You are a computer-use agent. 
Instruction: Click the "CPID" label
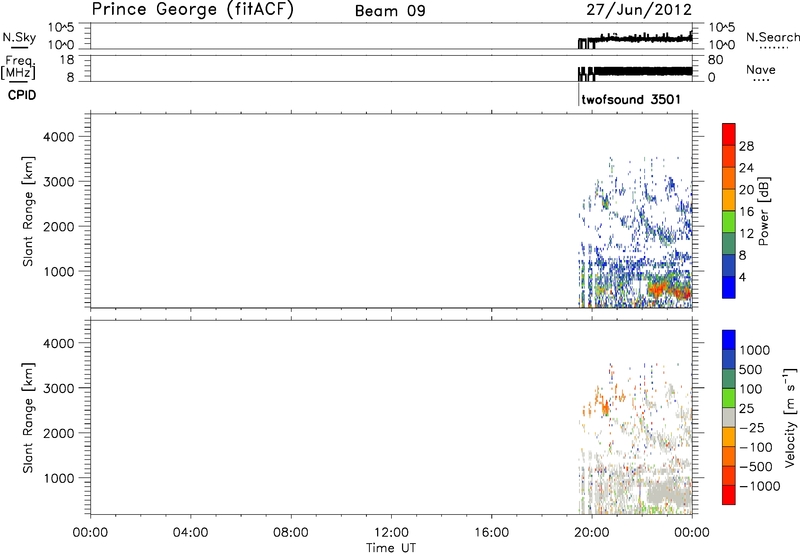pyautogui.click(x=22, y=95)
